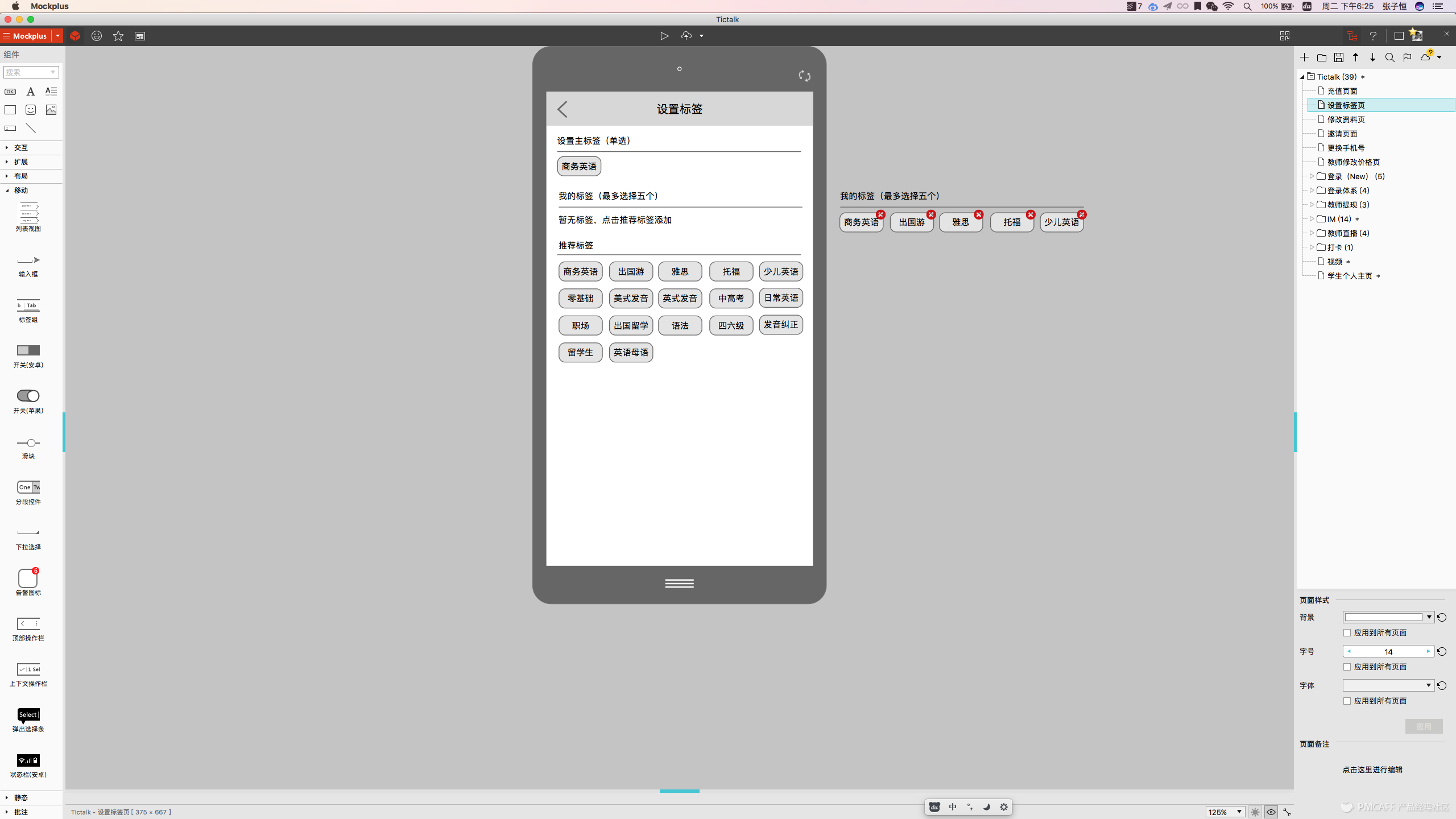Screen dimensions: 1456x819
Task: Expand the 登录体系 (4) folder
Action: (1312, 191)
